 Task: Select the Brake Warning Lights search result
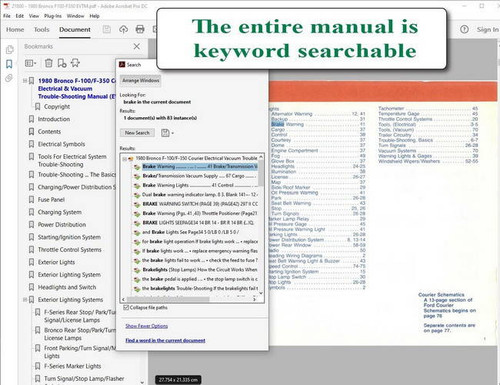tap(200, 185)
